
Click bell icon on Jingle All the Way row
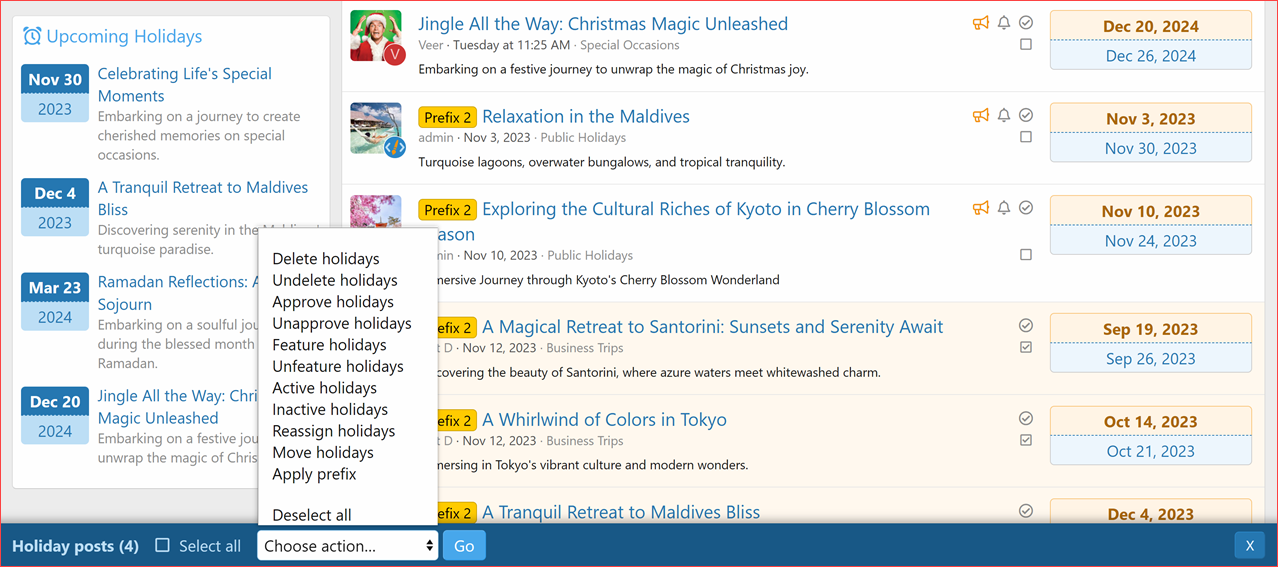pos(1004,23)
